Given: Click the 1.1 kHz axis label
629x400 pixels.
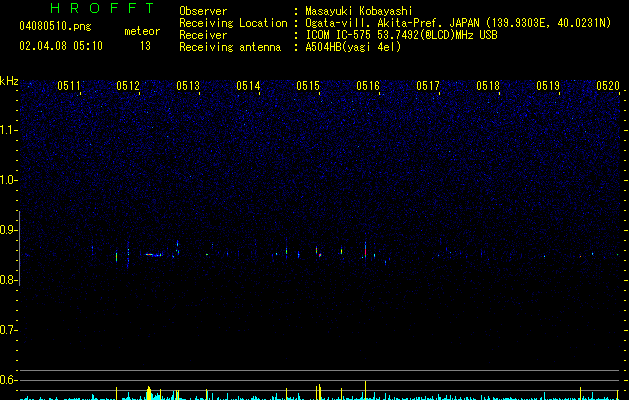Looking at the screenshot, I should click(x=8, y=130).
